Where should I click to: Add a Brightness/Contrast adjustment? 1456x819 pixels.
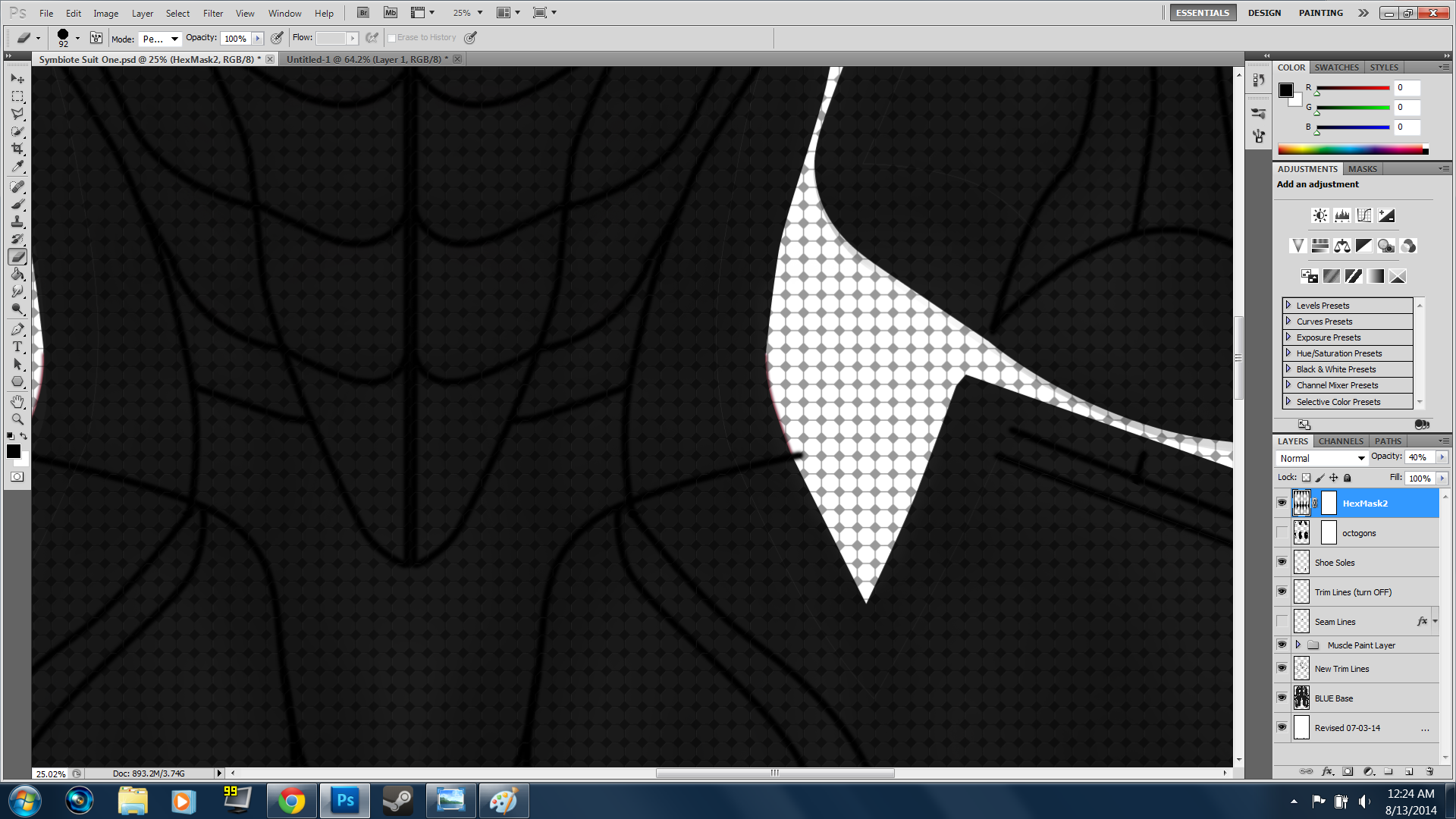[1320, 215]
